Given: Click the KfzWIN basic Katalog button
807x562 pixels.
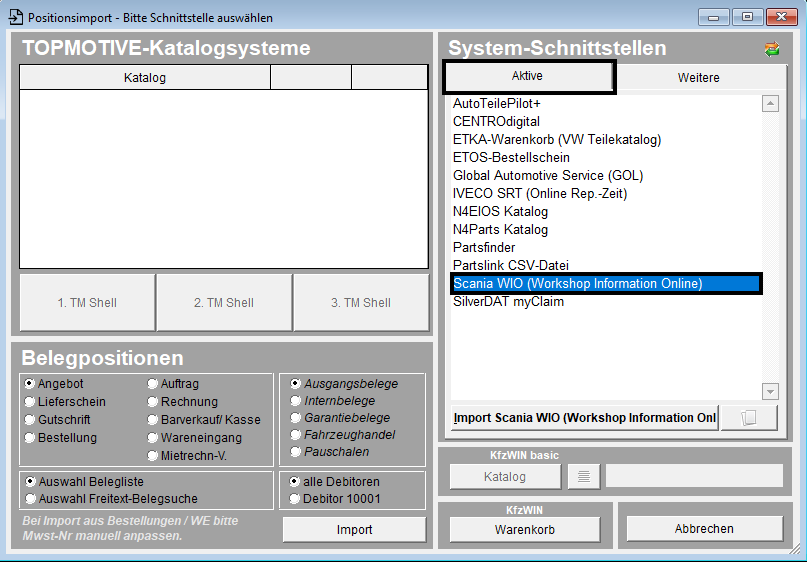Looking at the screenshot, I should click(505, 477).
